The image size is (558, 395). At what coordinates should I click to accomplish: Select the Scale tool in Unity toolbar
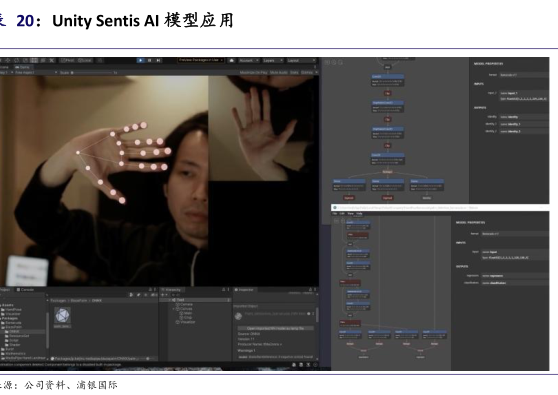26,60
